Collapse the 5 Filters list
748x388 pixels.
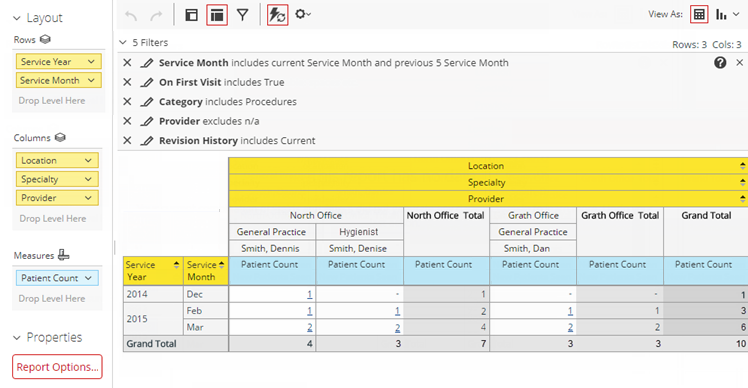[x=123, y=42]
